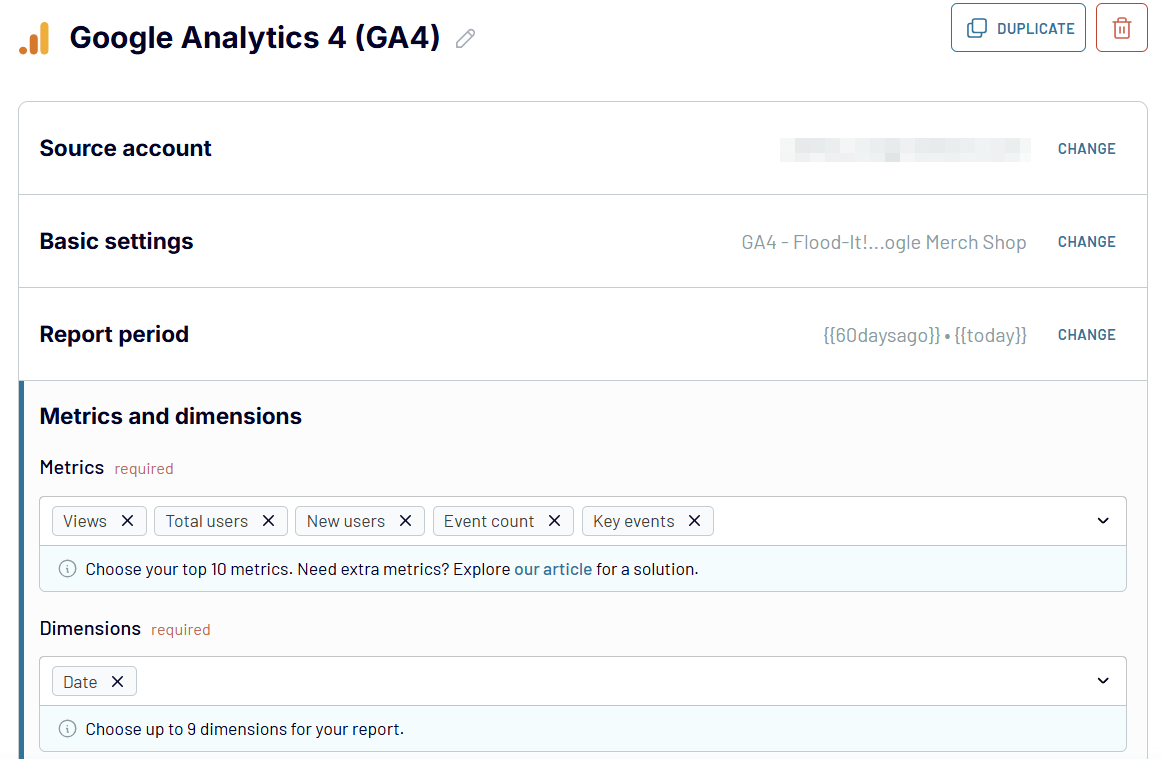This screenshot has width=1161, height=759.
Task: Remove the Event count metric chip
Action: tap(555, 521)
